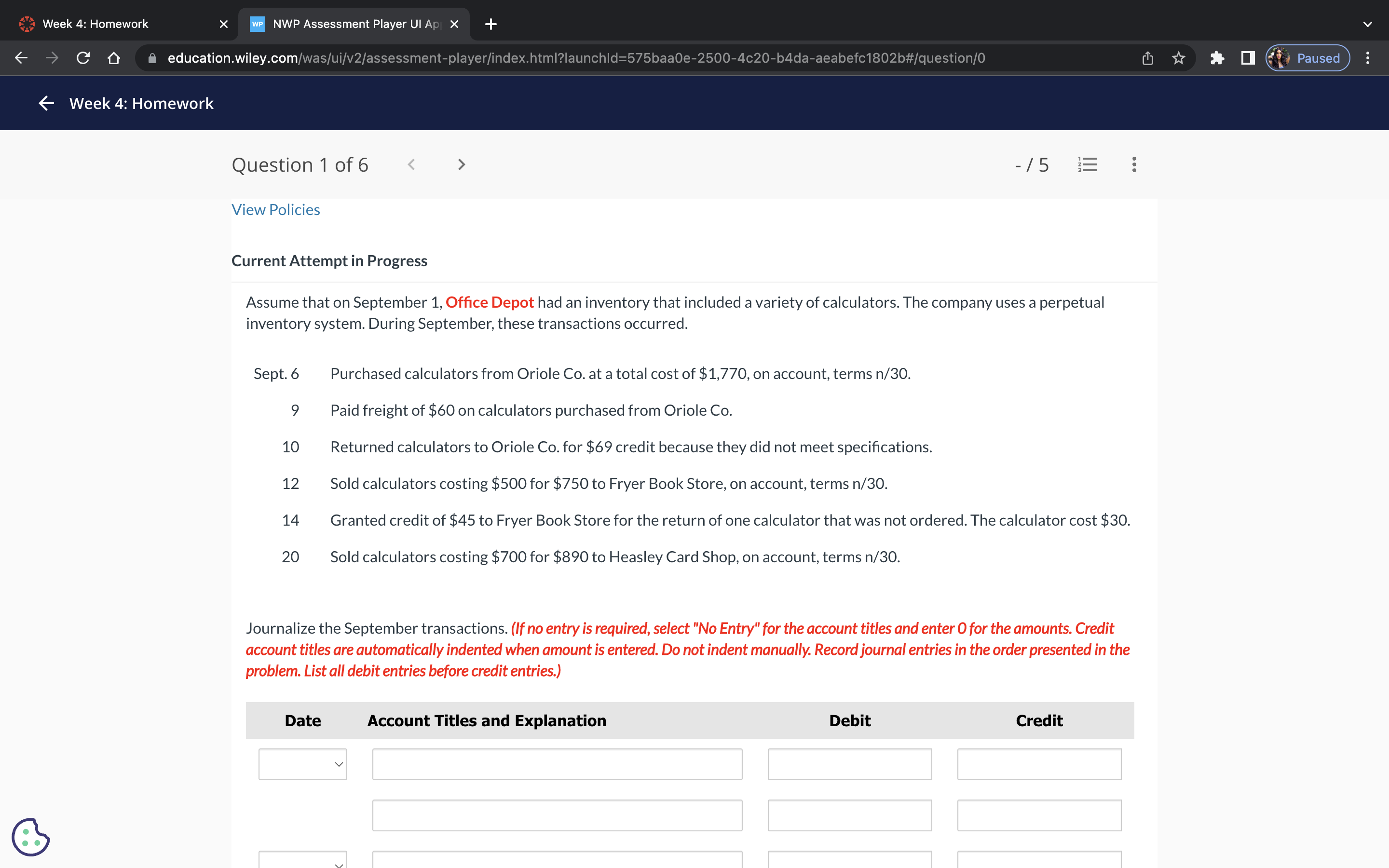Click the share page icon in the address bar
Screen dimensions: 1389x868
1147,58
